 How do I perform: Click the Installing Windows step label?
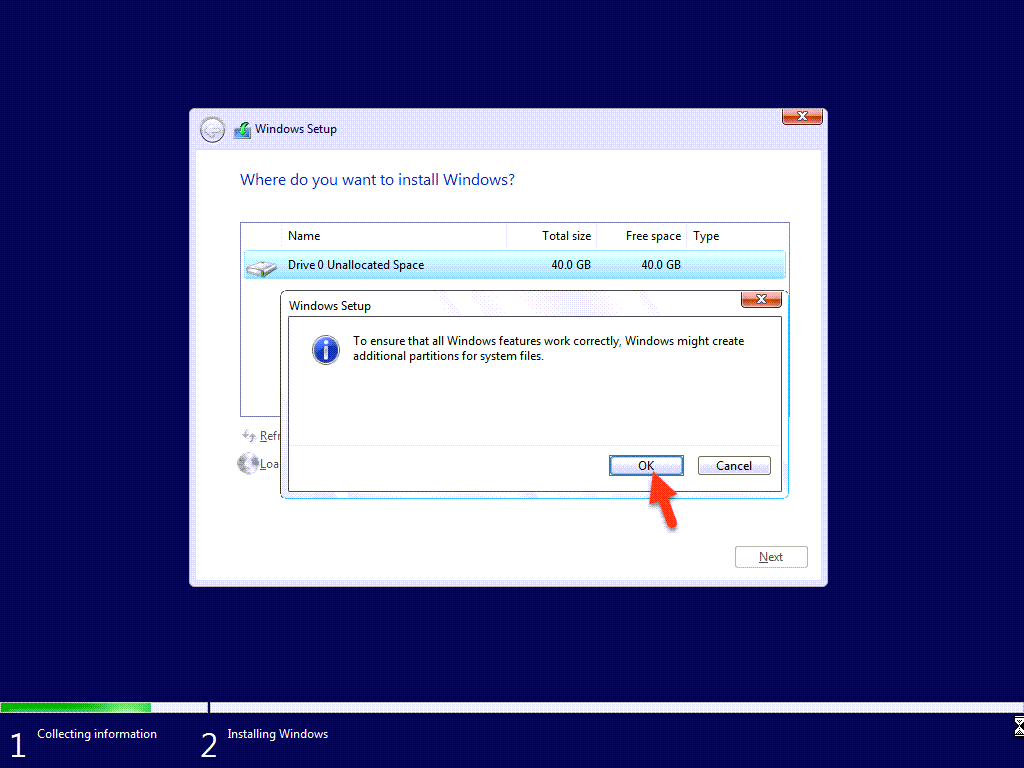[x=277, y=734]
